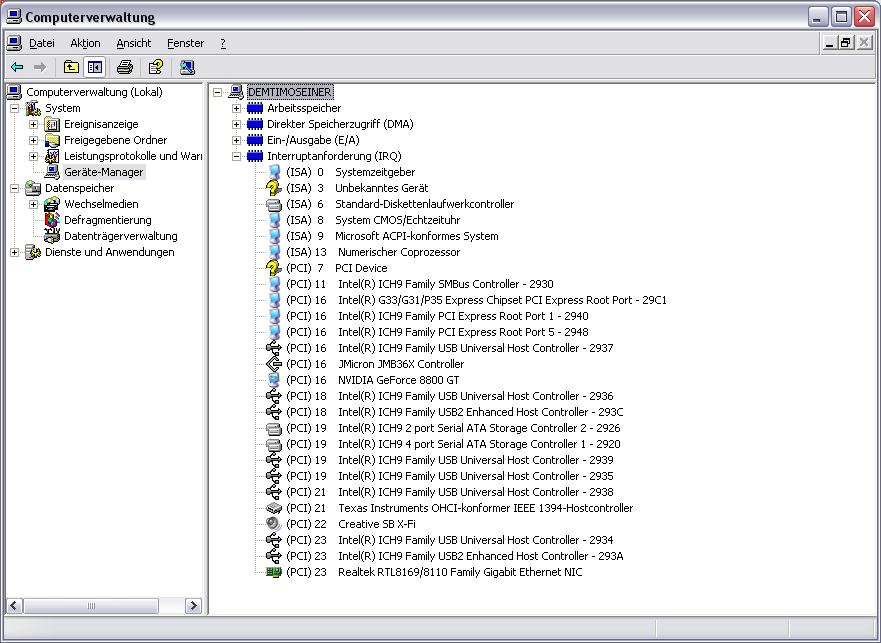Click the Arbeitsspeicher chip icon
This screenshot has height=643, width=881.
coord(255,108)
